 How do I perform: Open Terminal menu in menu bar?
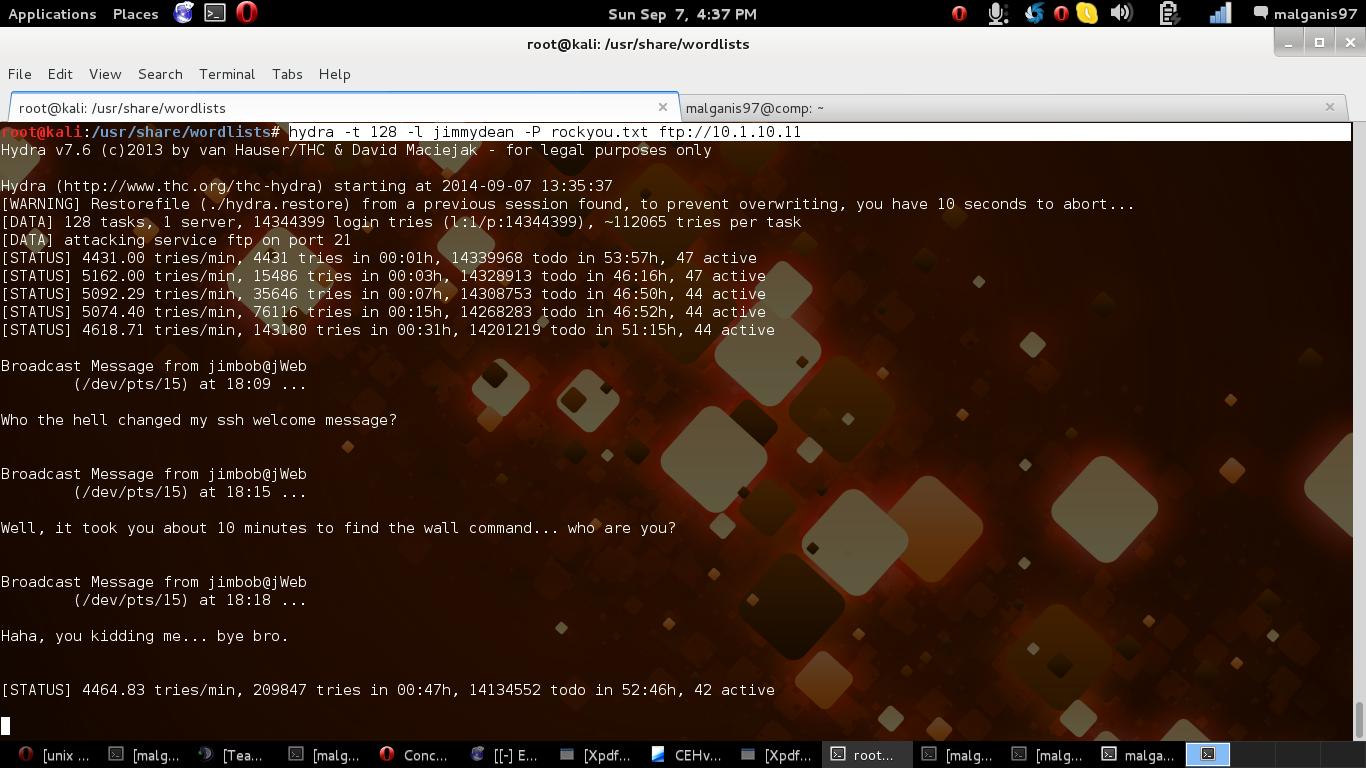pos(227,74)
